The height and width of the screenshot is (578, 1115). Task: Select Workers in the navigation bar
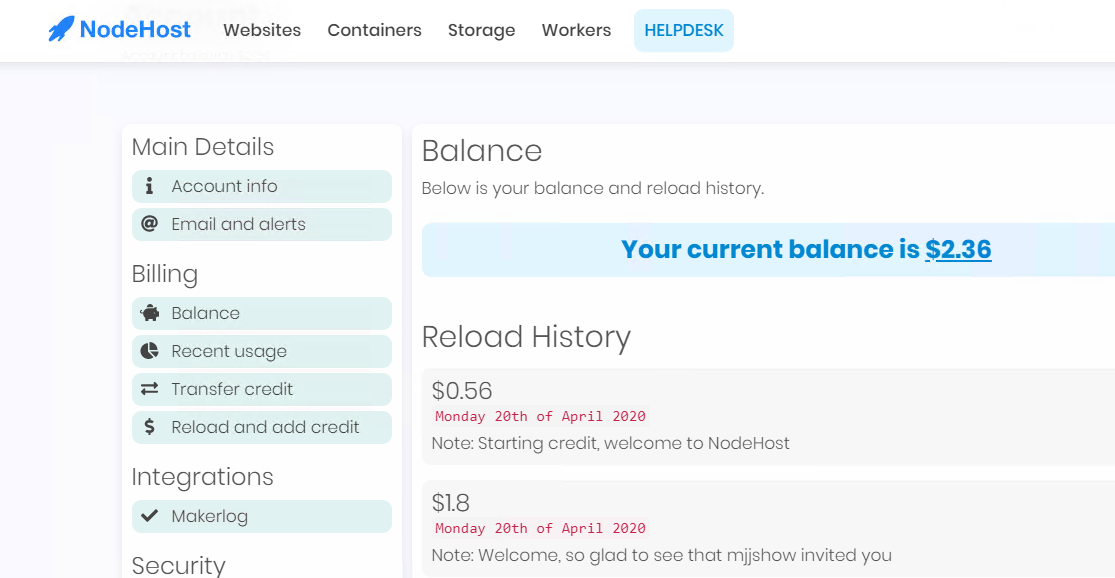click(x=576, y=30)
